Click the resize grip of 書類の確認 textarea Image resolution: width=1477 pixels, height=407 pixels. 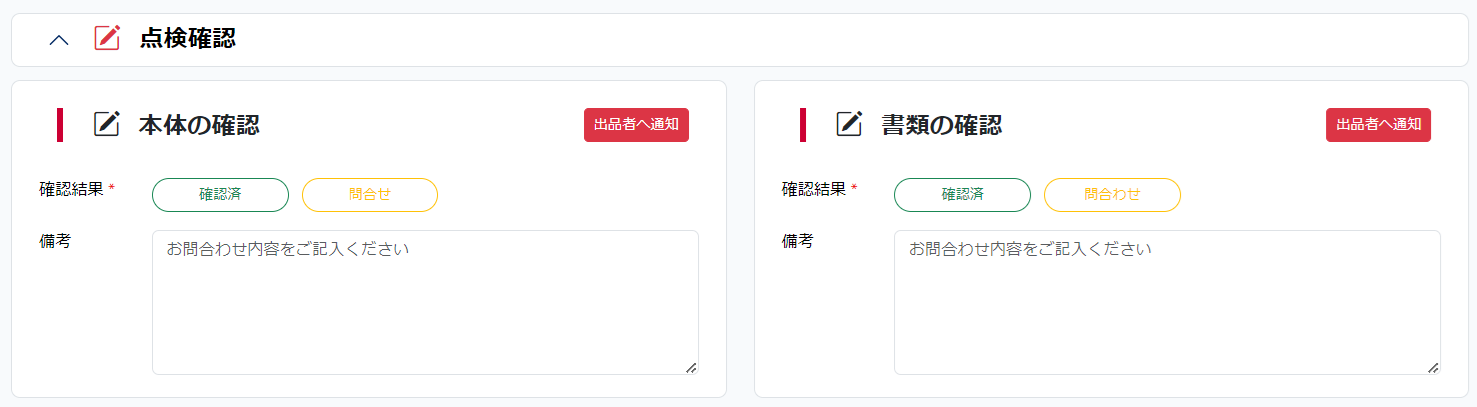pos(1433,368)
